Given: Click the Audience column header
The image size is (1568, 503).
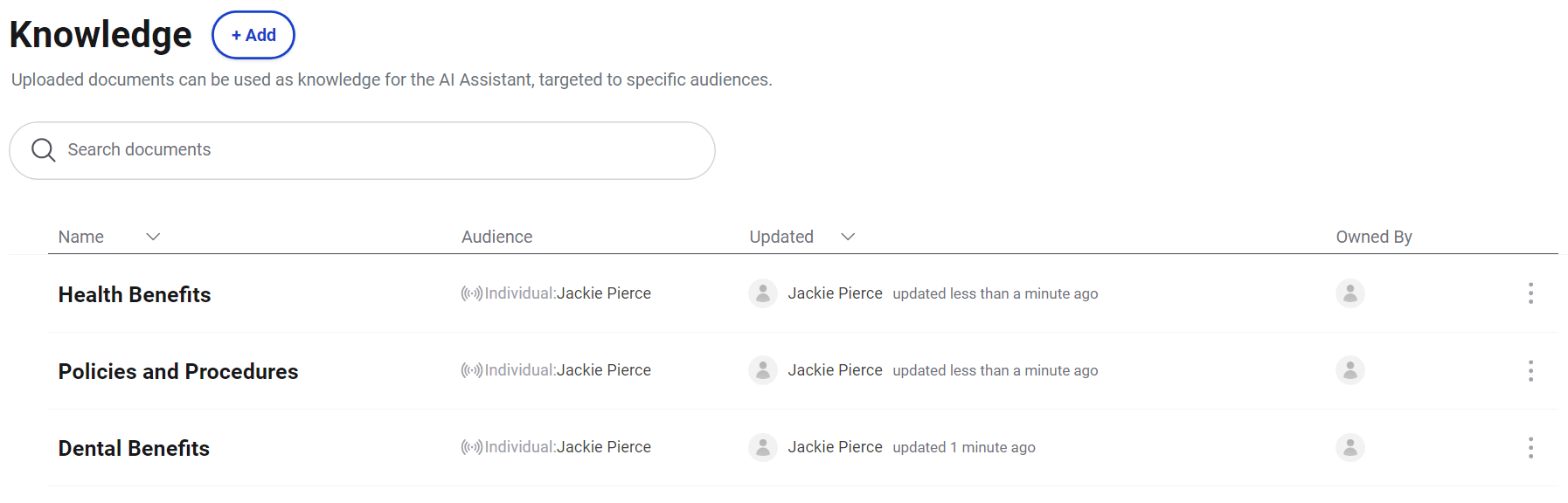Looking at the screenshot, I should click(x=496, y=237).
